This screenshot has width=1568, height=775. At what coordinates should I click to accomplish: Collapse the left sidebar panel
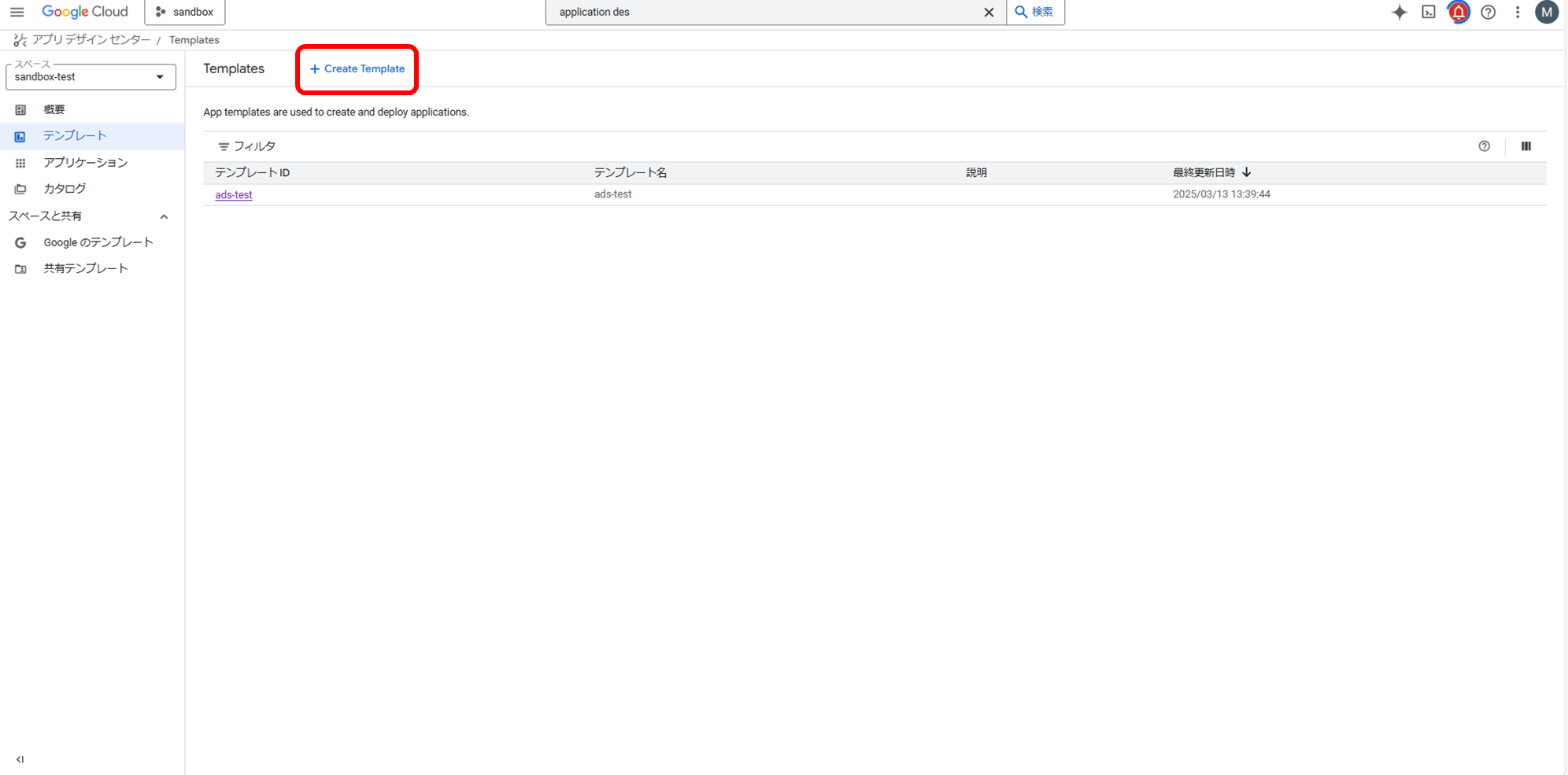(x=20, y=759)
